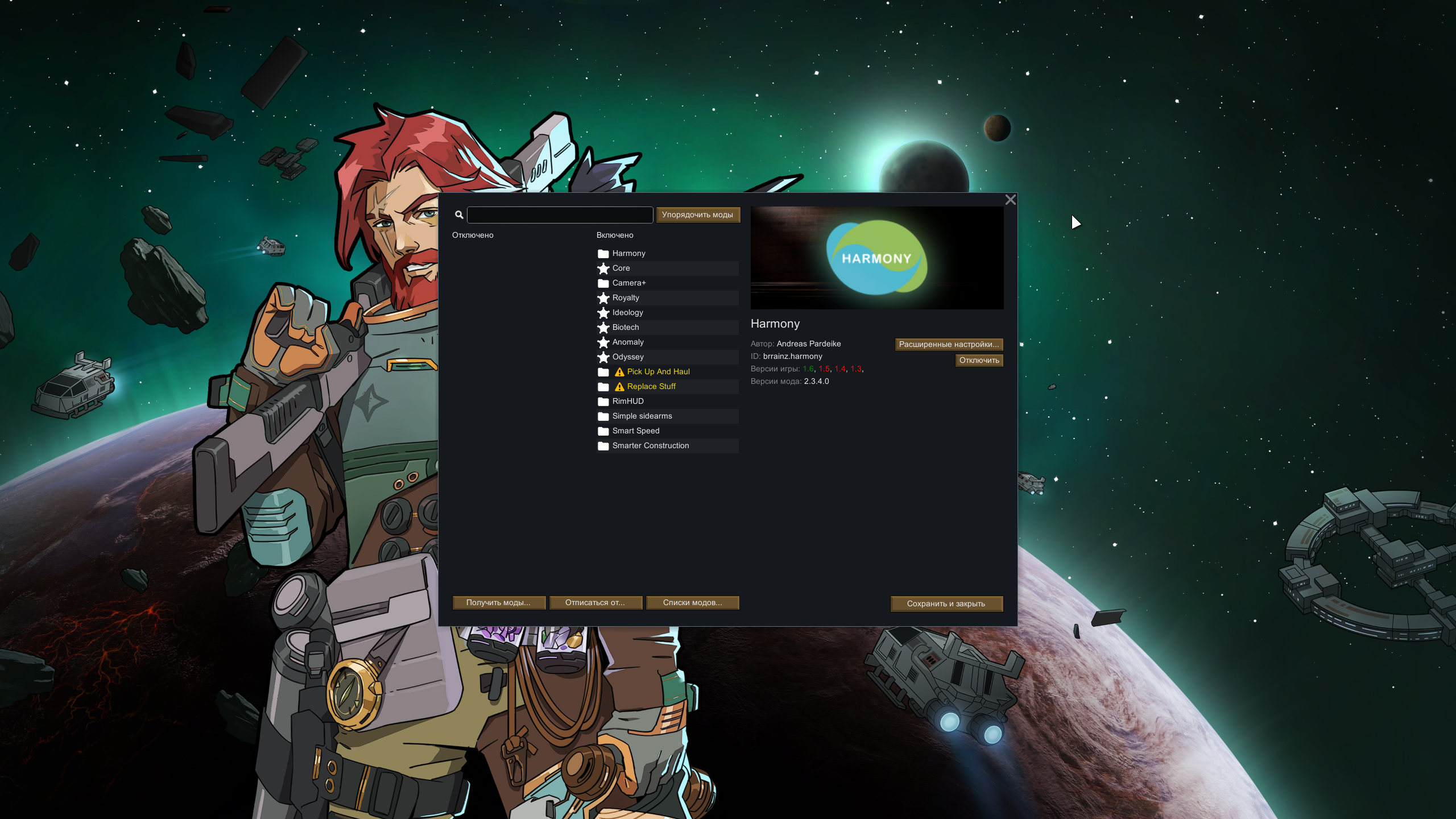
Task: Click Получить моды button
Action: (x=498, y=603)
